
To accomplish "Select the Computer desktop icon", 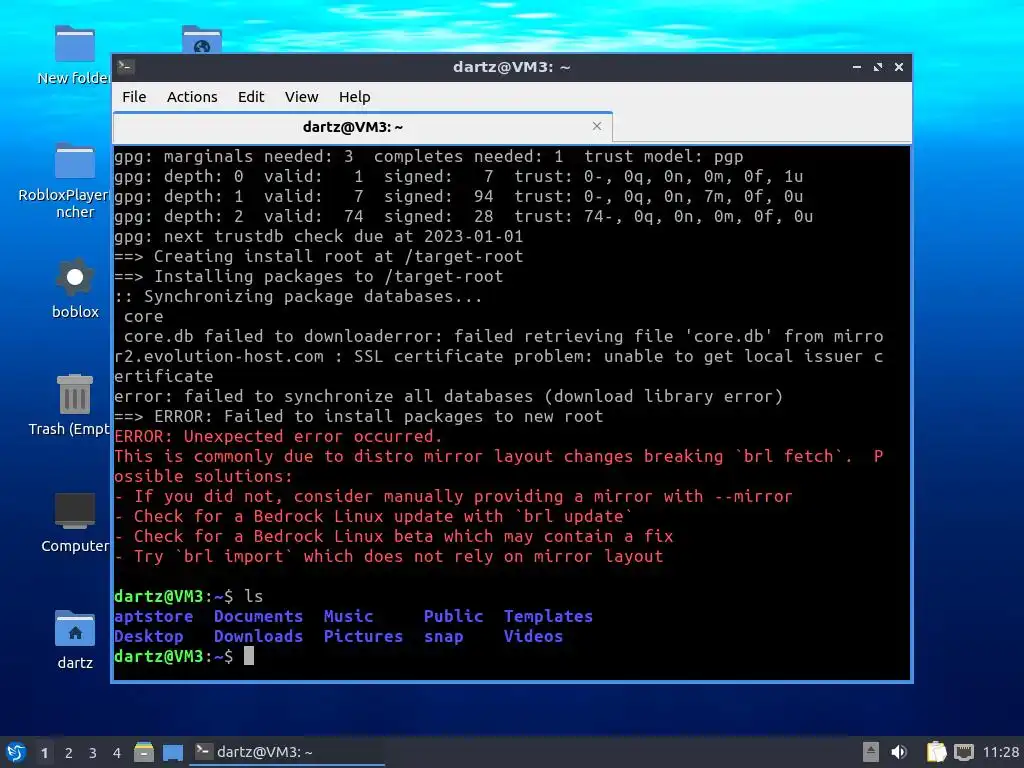I will point(74,522).
